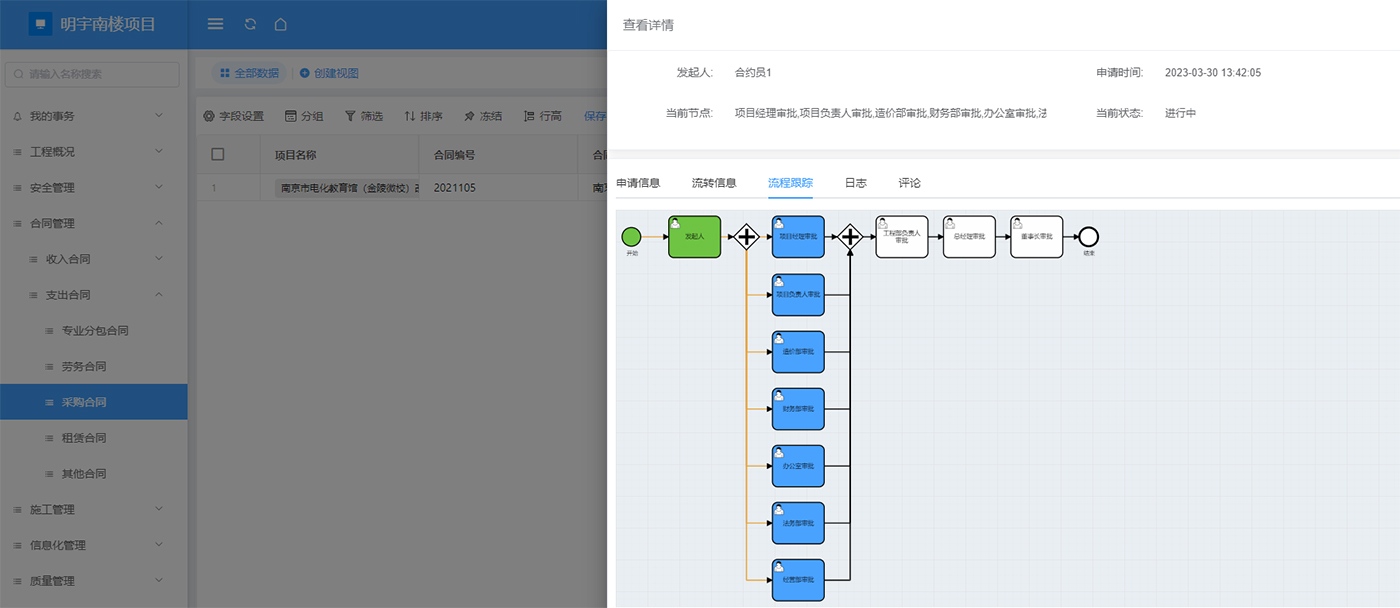Click the 查看详情 panel title
1400x608 pixels.
[x=648, y=25]
